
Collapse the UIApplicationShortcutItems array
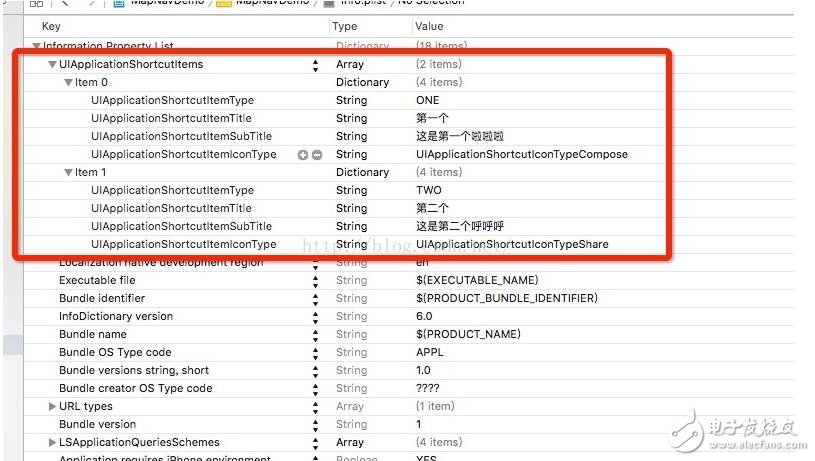click(x=52, y=65)
